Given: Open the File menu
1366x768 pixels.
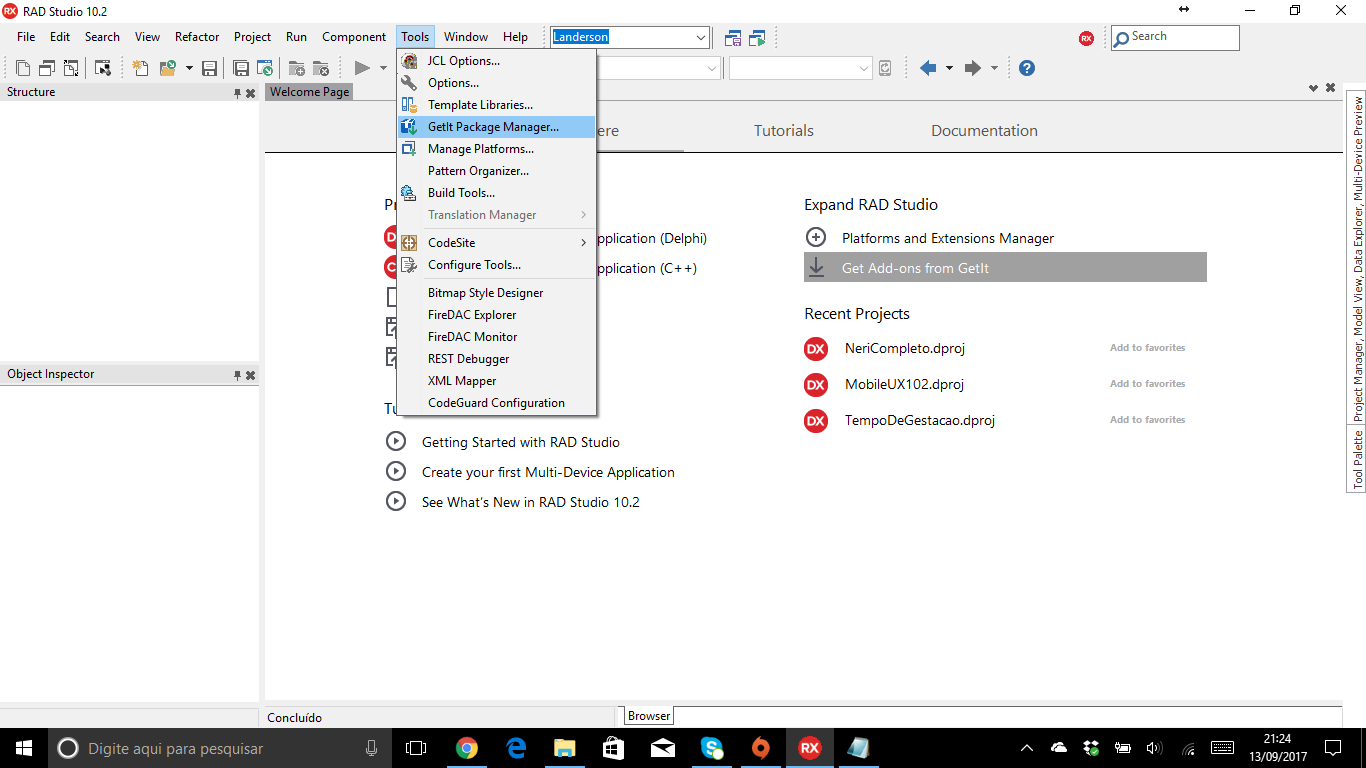Looking at the screenshot, I should (26, 37).
